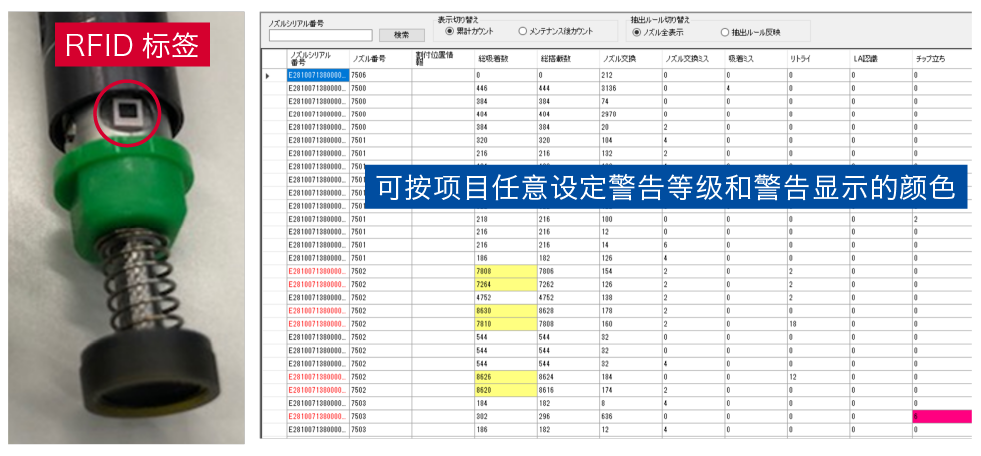The height and width of the screenshot is (456, 981).
Task: Click the 検索 search button
Action: tap(402, 35)
